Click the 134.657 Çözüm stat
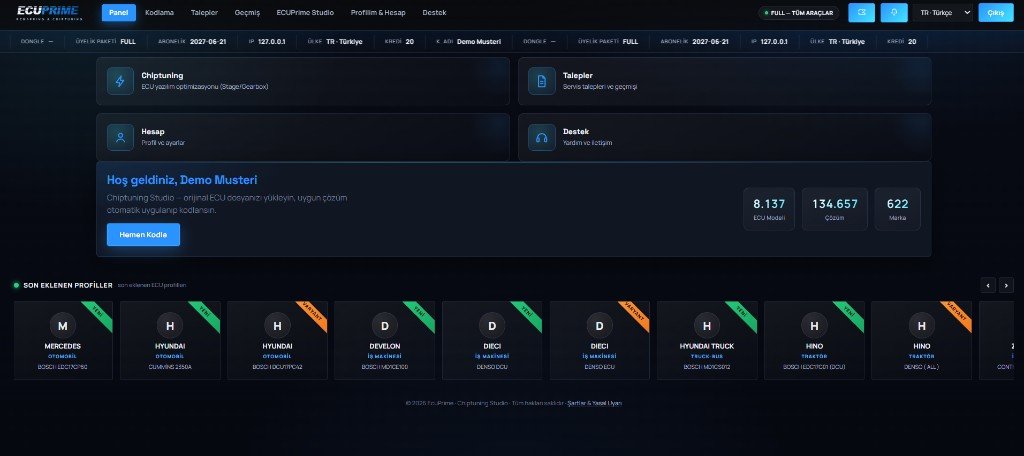Viewport: 1024px width, 456px height. click(835, 209)
